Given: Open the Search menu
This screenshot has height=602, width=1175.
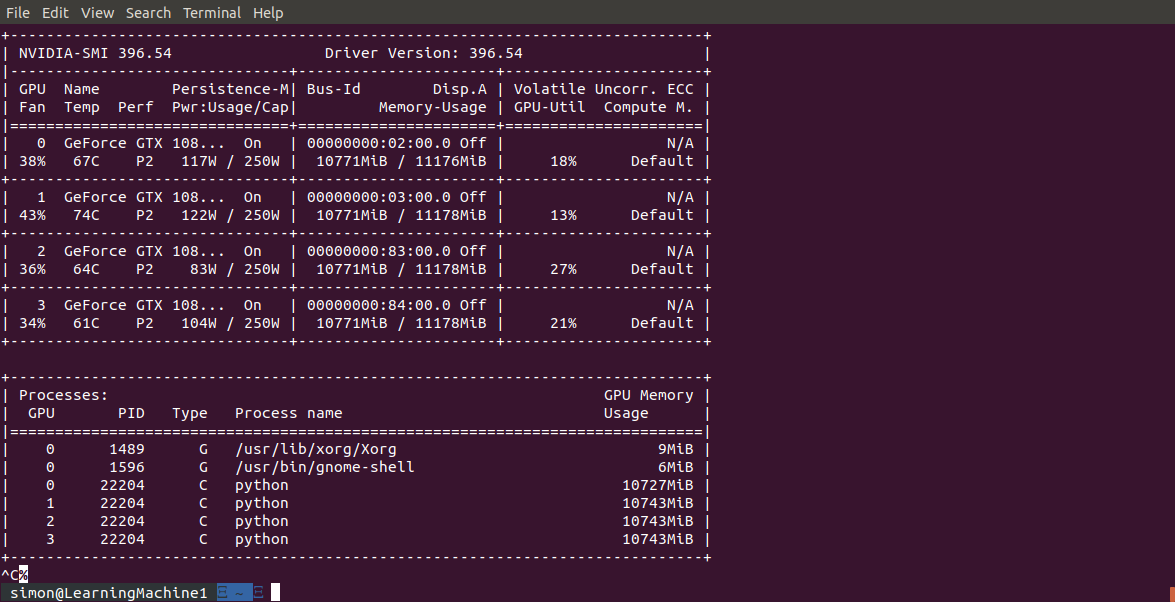Looking at the screenshot, I should (148, 12).
